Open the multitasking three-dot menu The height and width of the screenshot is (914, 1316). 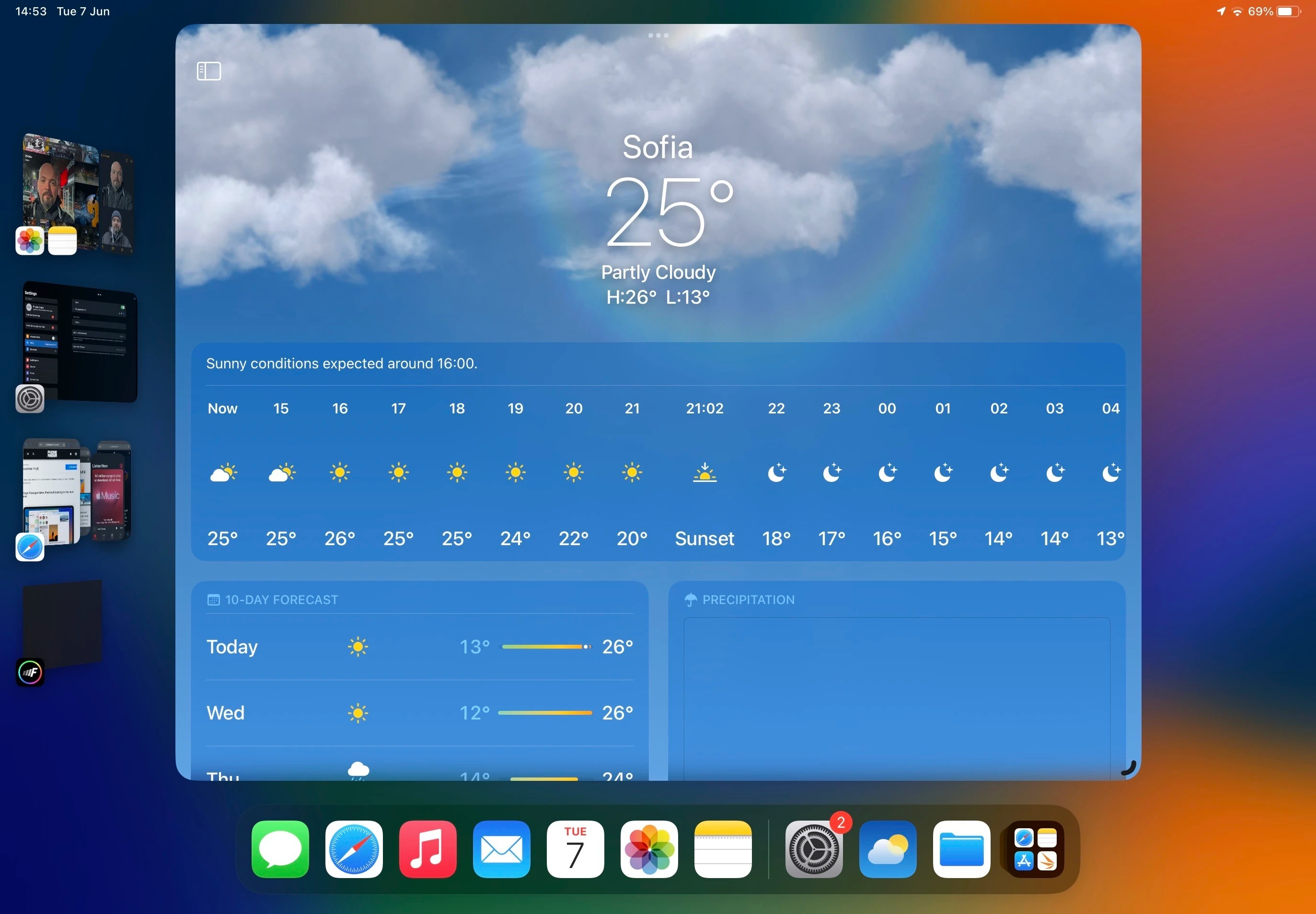658,35
